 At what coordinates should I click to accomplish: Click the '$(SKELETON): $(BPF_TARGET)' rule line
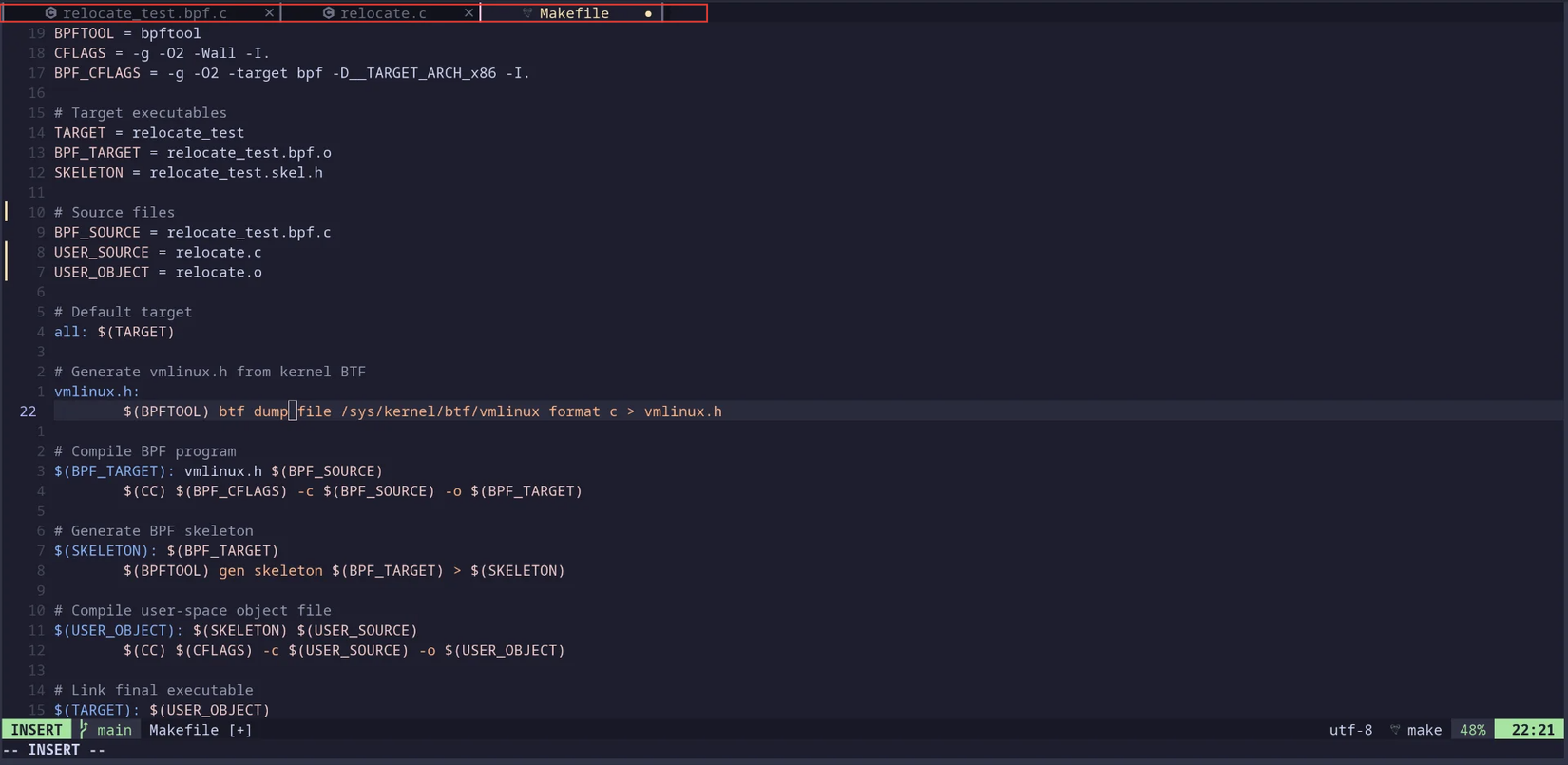166,551
